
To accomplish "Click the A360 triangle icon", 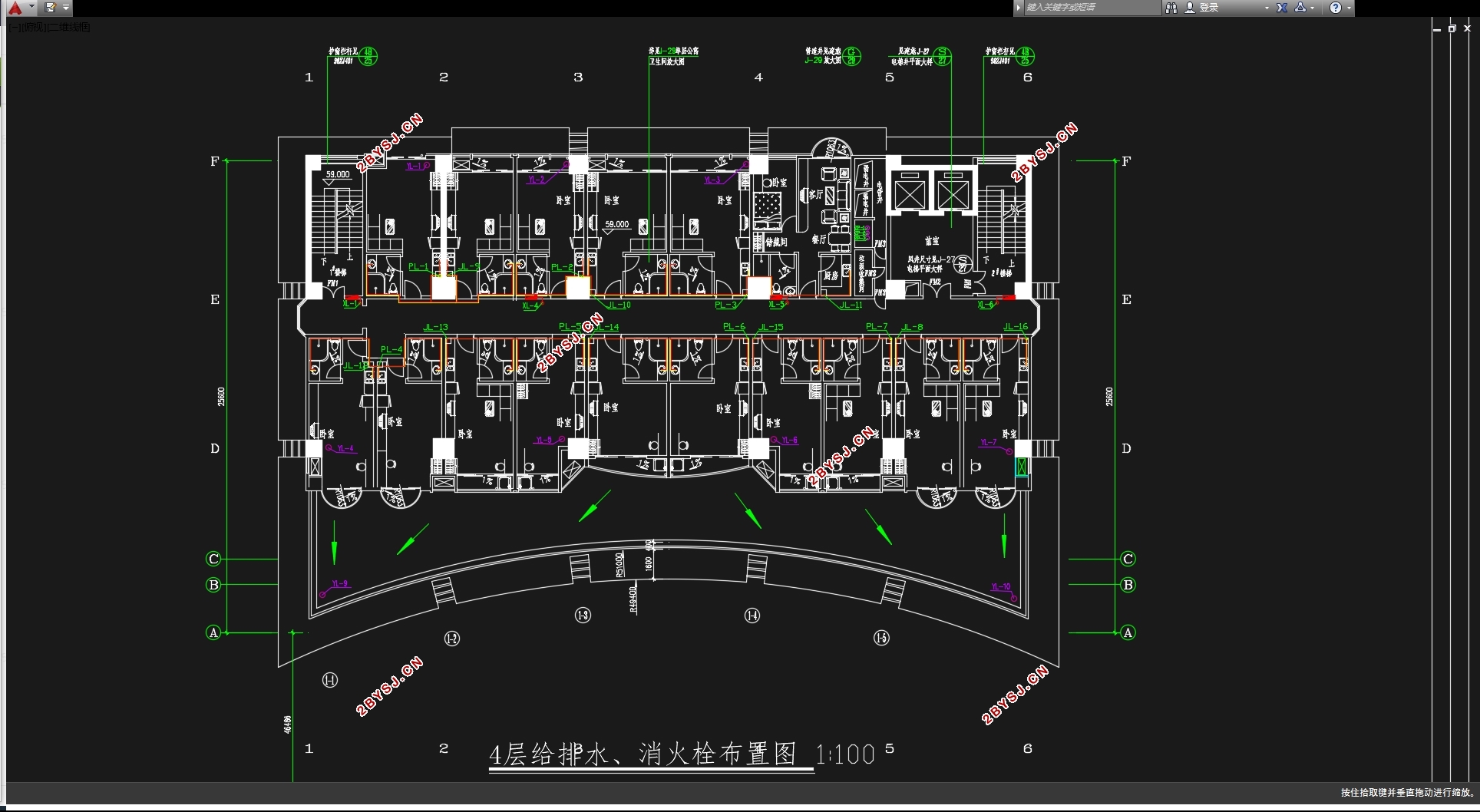I will click(1300, 8).
